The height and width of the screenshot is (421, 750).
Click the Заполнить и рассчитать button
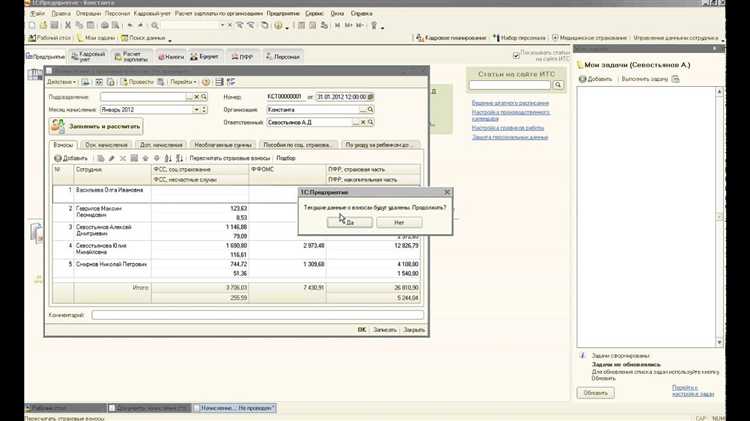96,126
